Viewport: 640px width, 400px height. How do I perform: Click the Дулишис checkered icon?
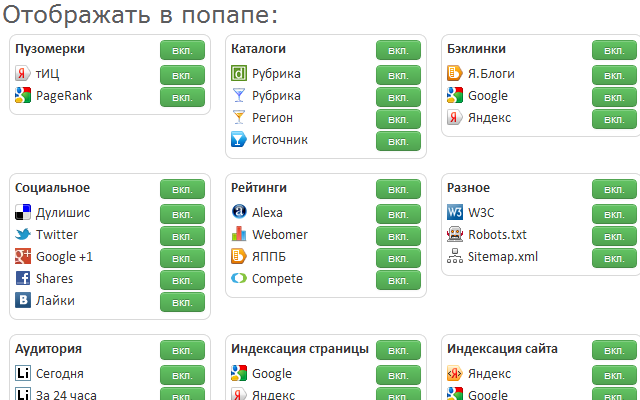[23, 212]
